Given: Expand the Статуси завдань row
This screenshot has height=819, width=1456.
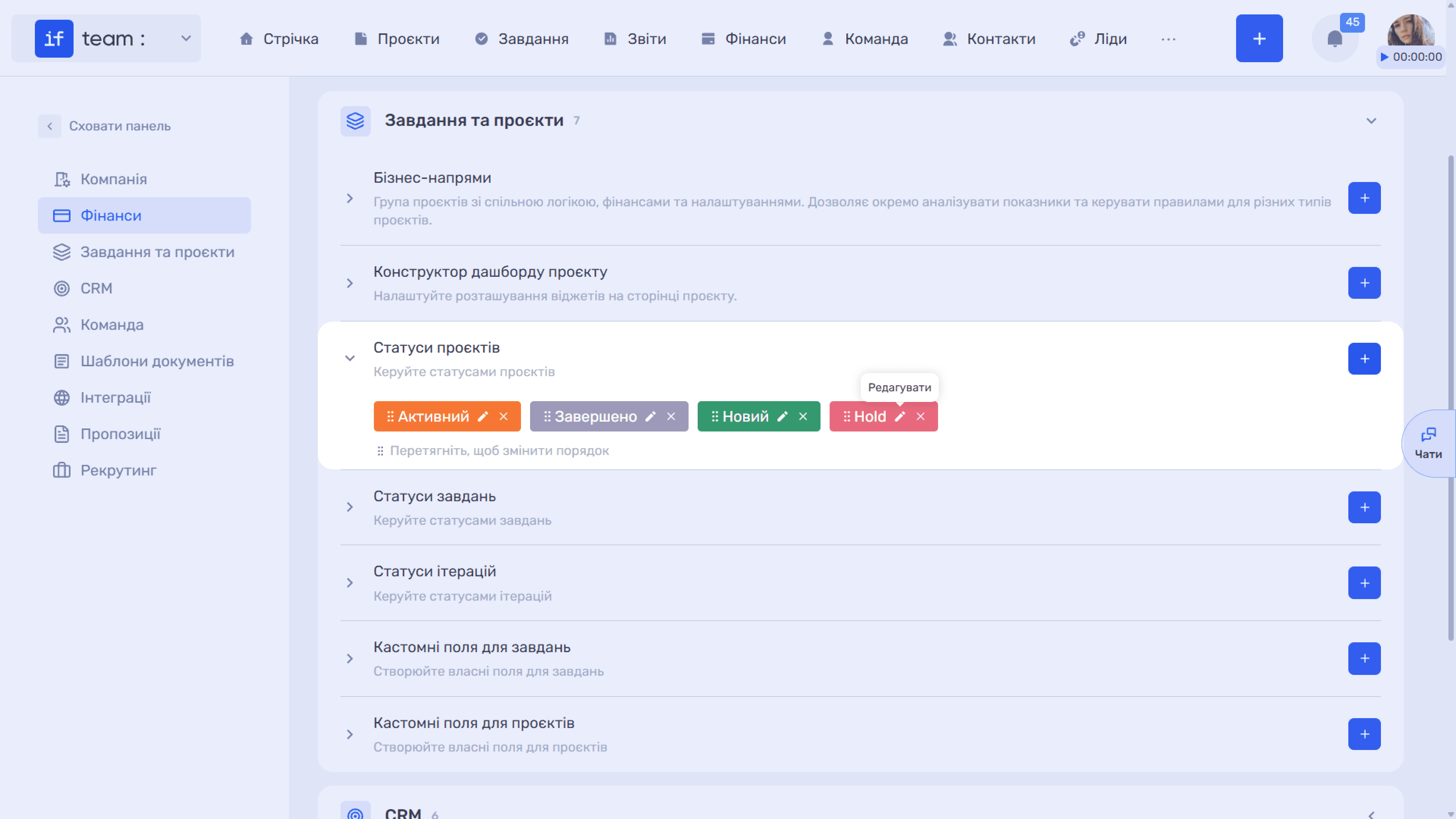Looking at the screenshot, I should pyautogui.click(x=350, y=507).
